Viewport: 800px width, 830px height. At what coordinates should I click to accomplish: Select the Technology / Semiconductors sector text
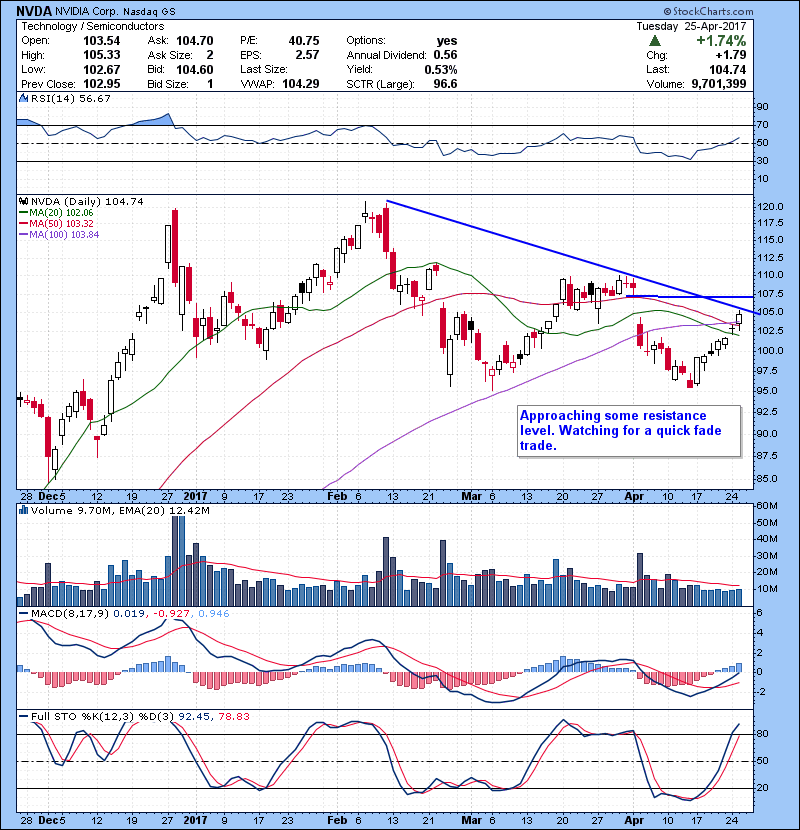tap(93, 26)
